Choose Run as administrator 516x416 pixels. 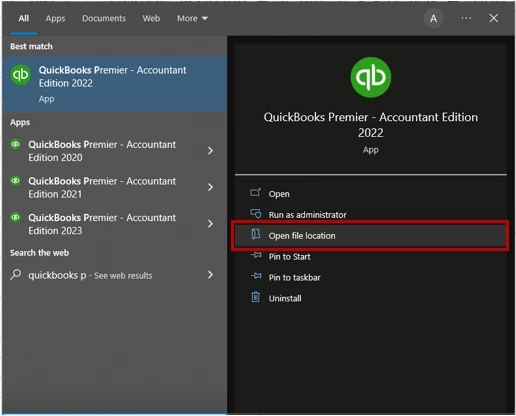(x=308, y=215)
